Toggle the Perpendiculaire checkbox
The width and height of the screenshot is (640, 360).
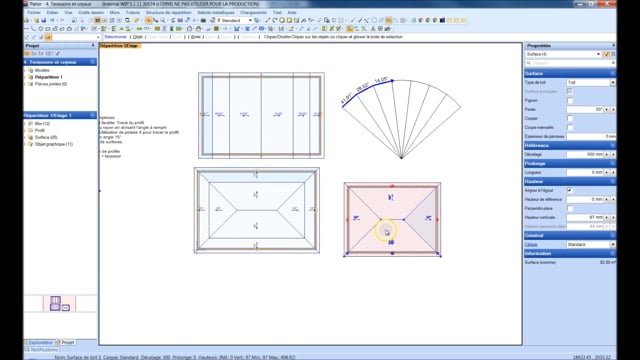coord(570,208)
